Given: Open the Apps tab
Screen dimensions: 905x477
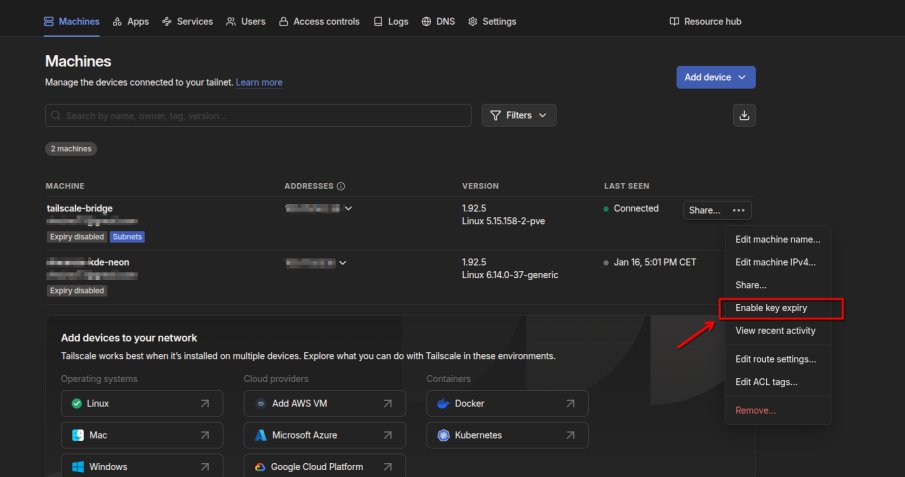Looking at the screenshot, I should coord(130,21).
